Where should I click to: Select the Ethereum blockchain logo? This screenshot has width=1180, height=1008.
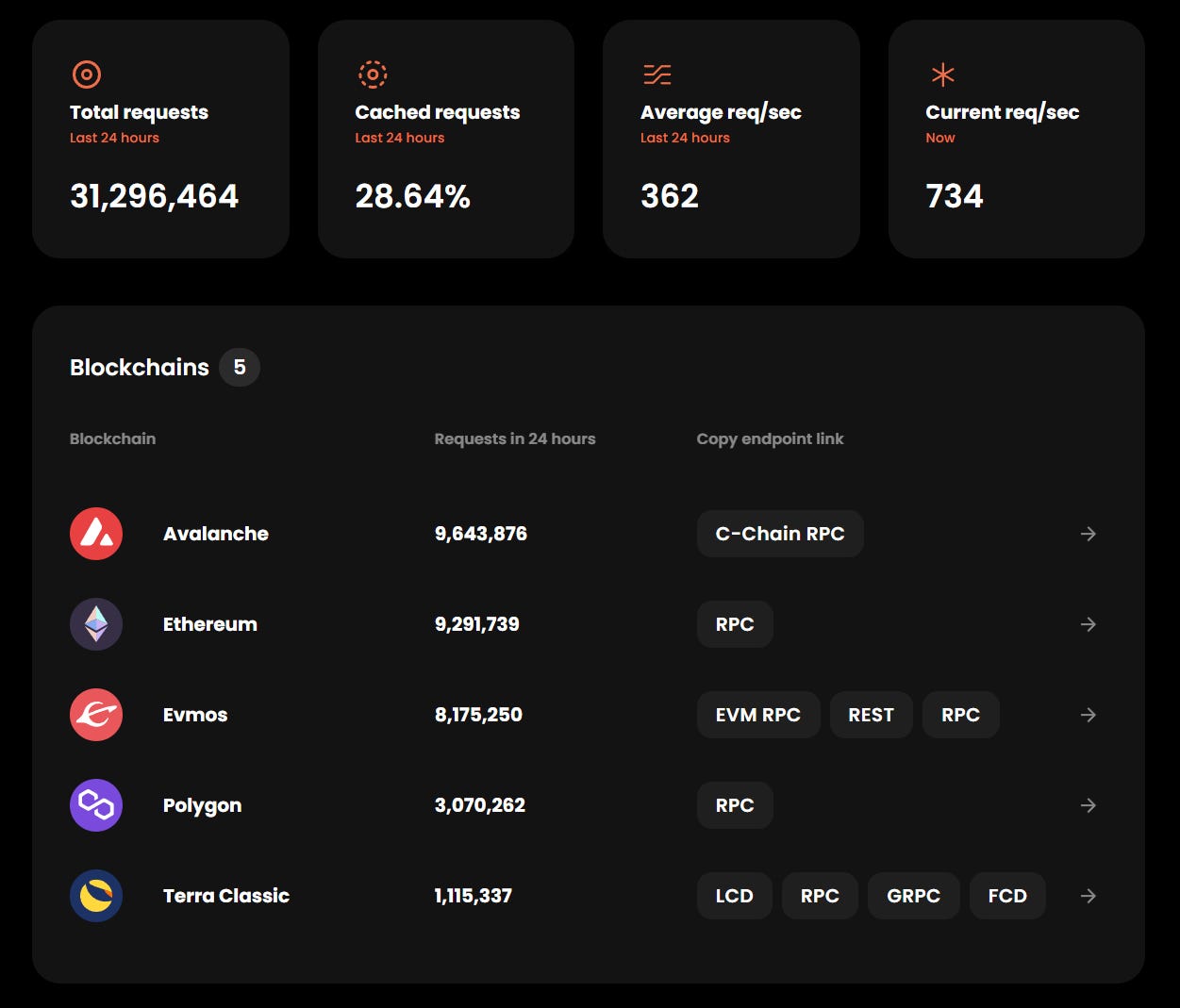[95, 623]
